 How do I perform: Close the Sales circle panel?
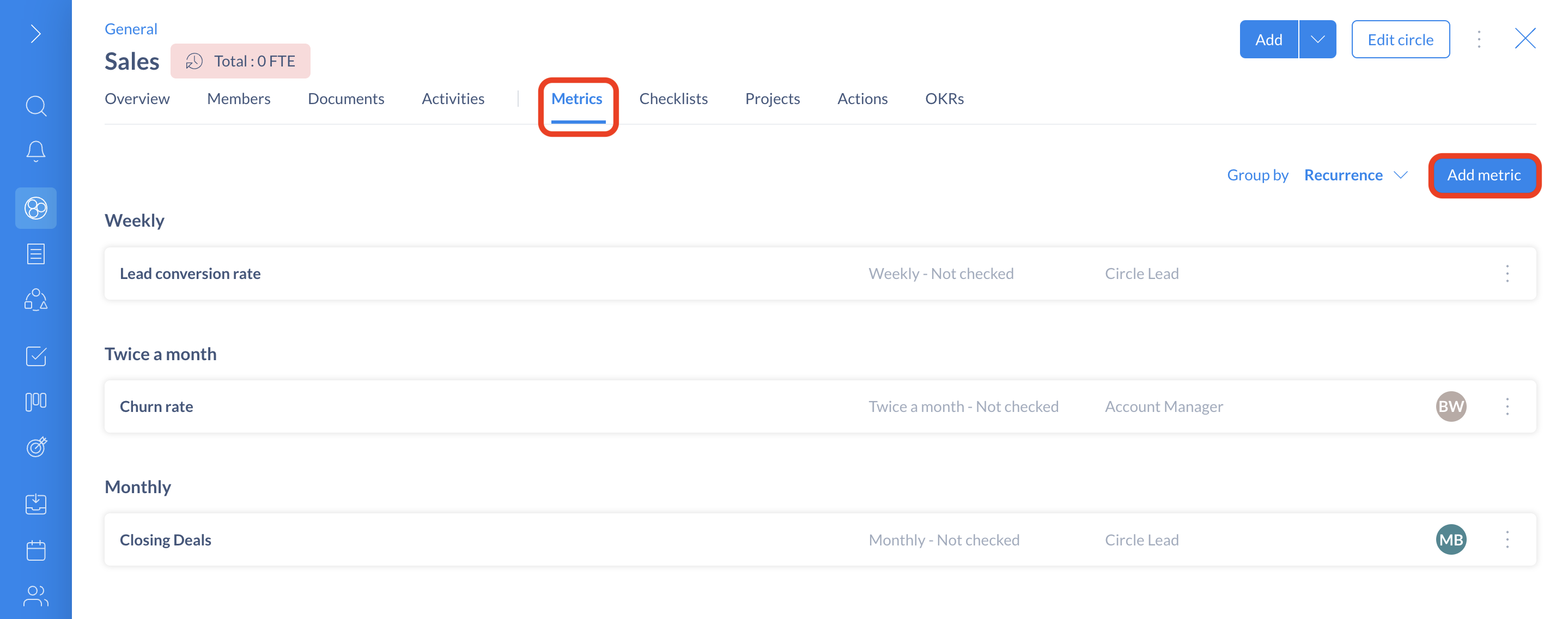coord(1526,39)
